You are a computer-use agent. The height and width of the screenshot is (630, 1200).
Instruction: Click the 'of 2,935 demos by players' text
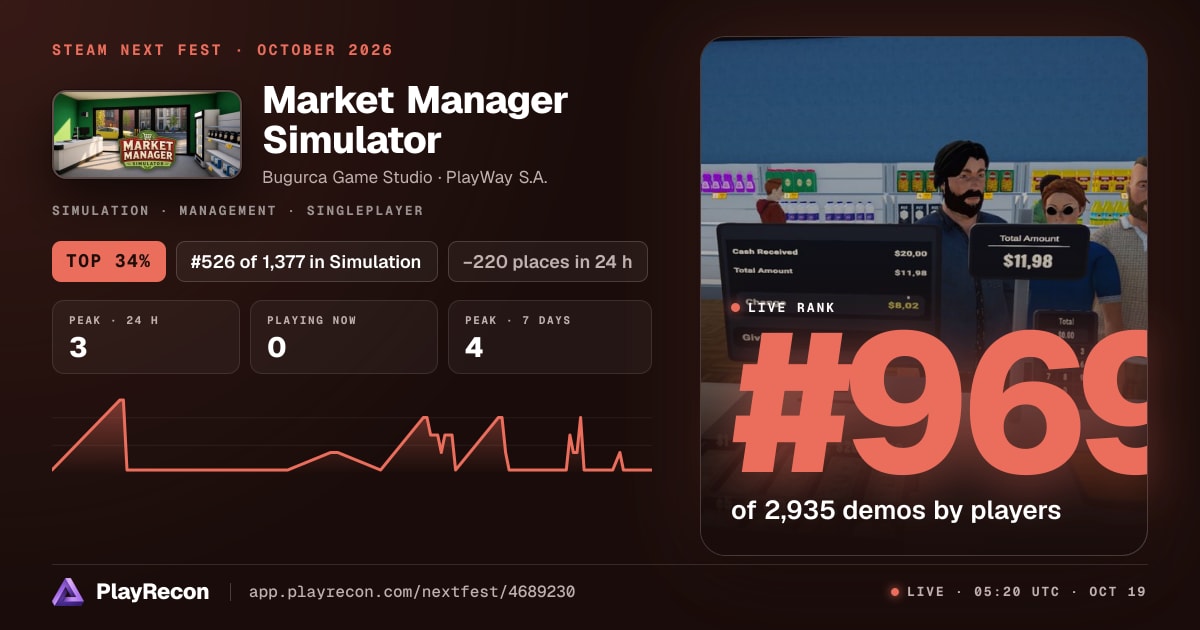point(896,510)
